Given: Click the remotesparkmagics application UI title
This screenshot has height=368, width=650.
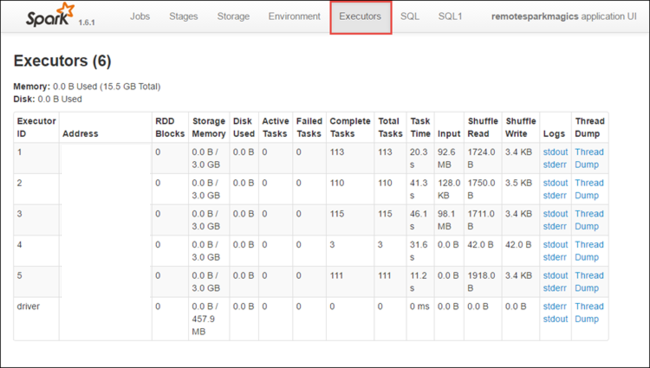Looking at the screenshot, I should coord(564,17).
